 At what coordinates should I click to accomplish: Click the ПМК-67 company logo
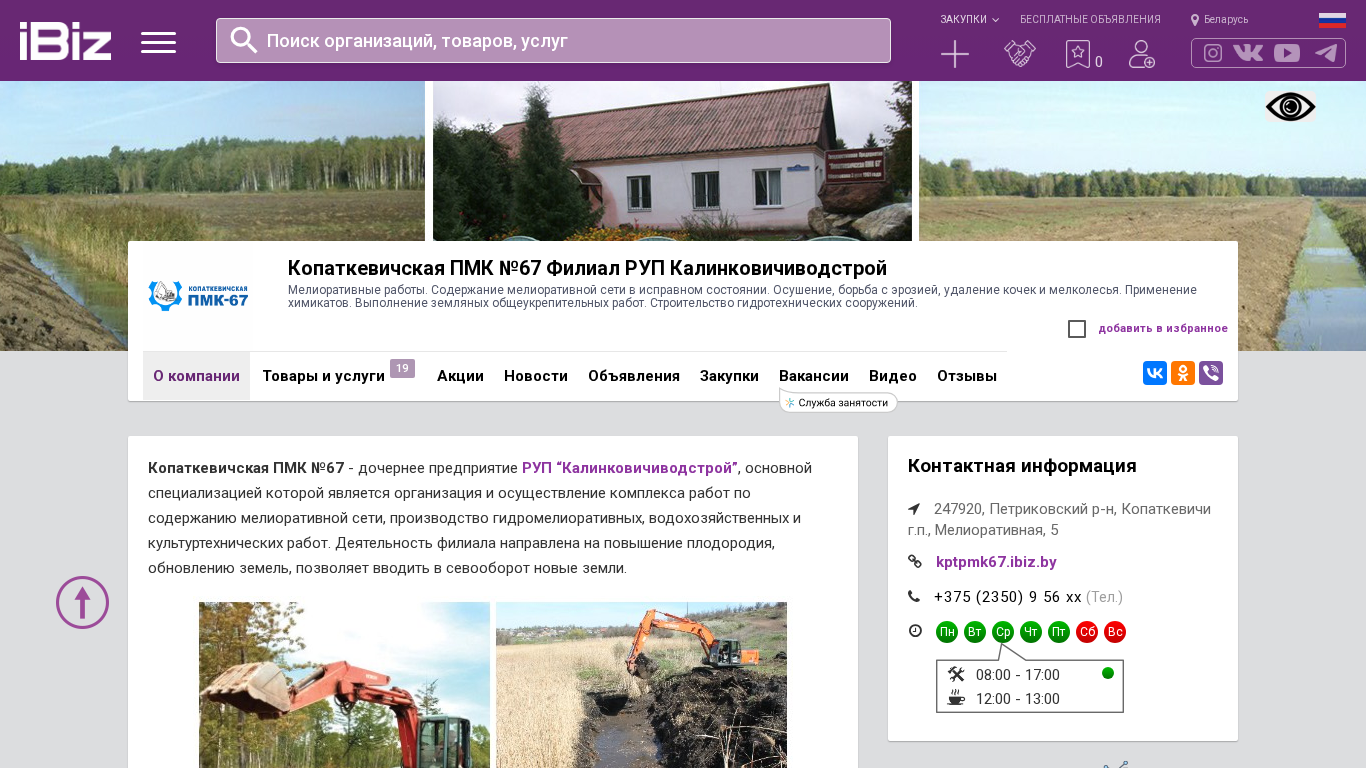(x=198, y=296)
